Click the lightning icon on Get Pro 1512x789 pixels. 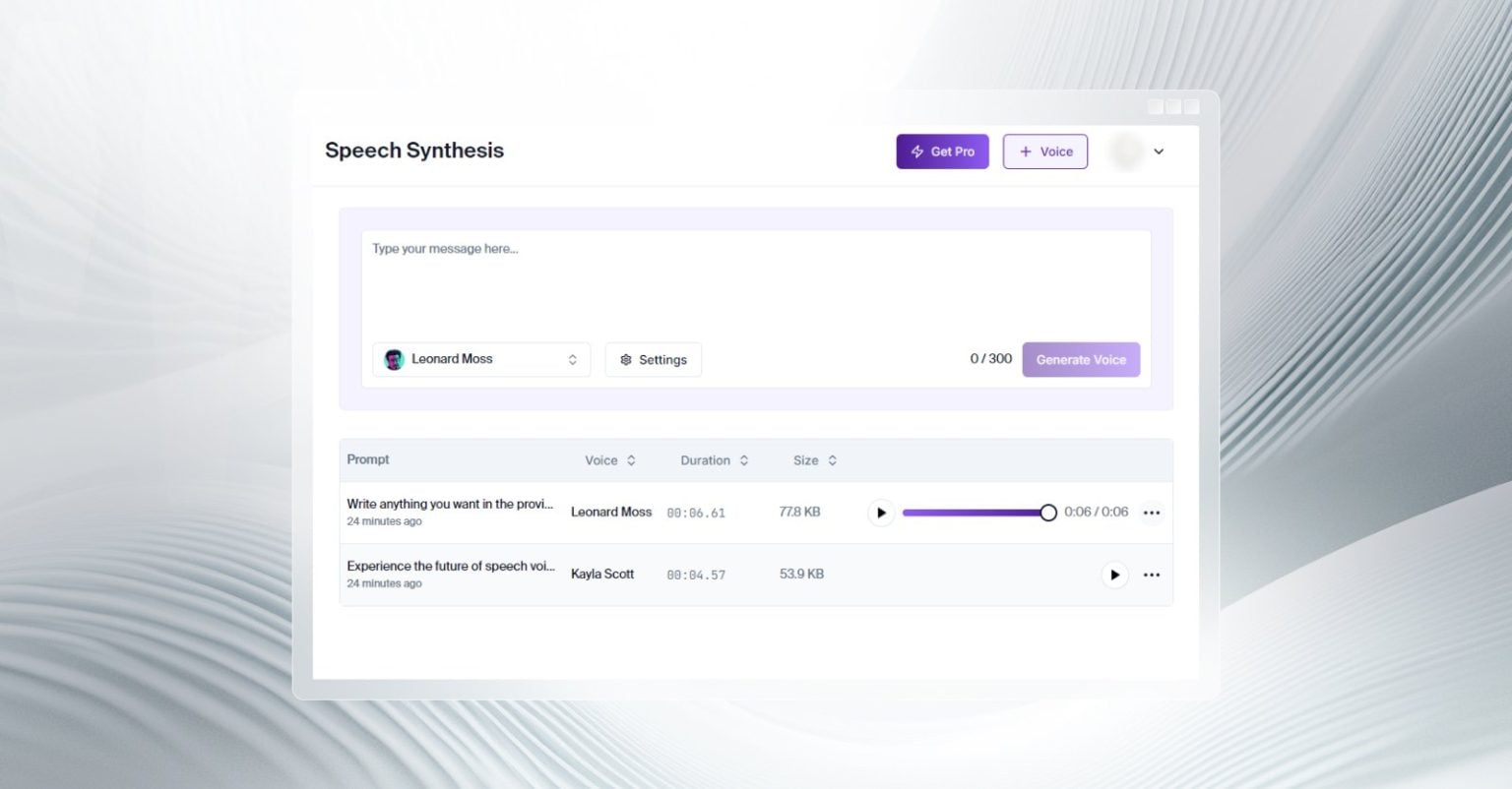click(x=916, y=152)
